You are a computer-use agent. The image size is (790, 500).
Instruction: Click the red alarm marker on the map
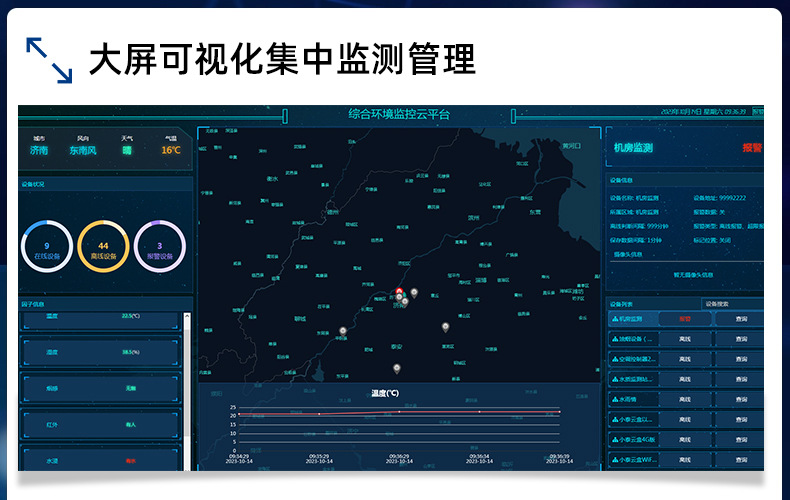tap(399, 291)
